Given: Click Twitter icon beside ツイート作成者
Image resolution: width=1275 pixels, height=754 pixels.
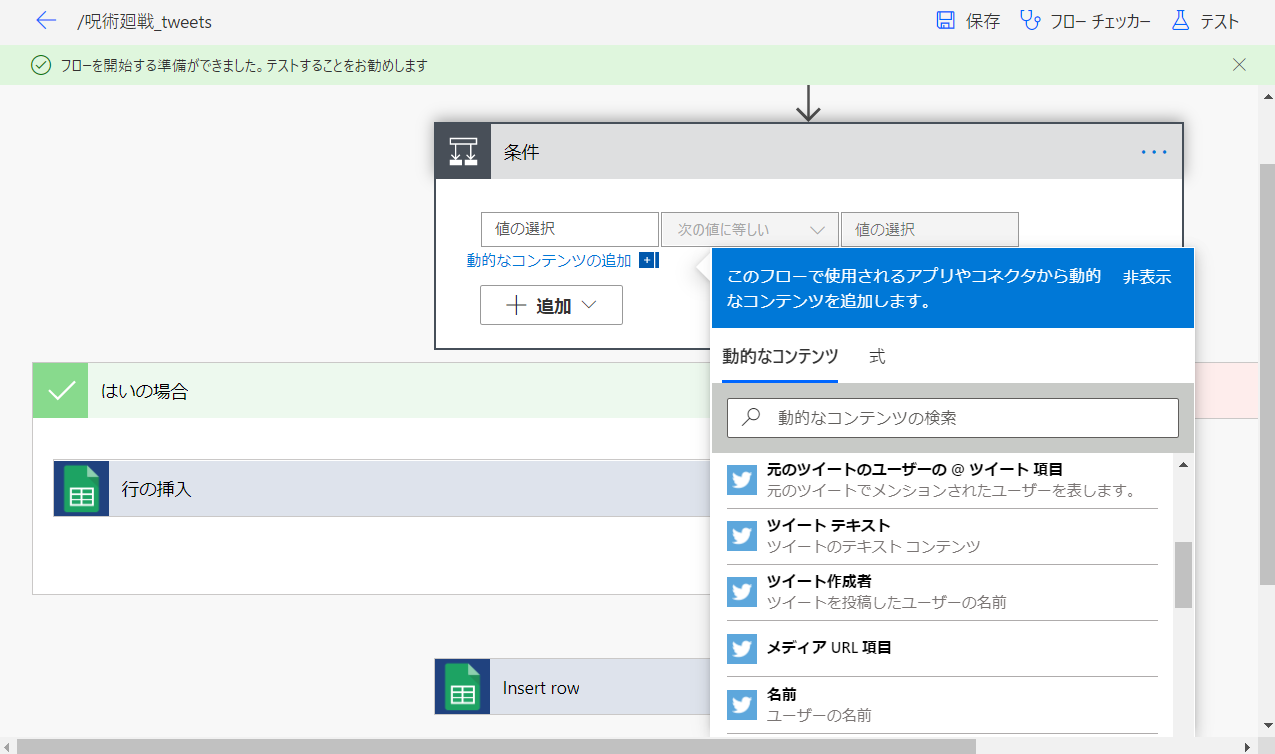Looking at the screenshot, I should pos(742,592).
